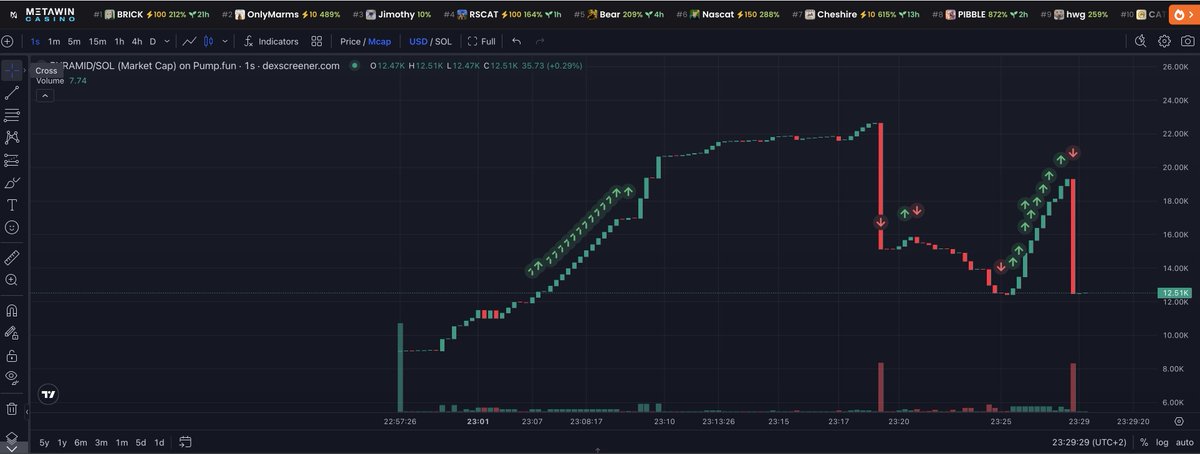Set range to 1d
Image resolution: width=1200 pixels, height=454 pixels.
(159, 442)
